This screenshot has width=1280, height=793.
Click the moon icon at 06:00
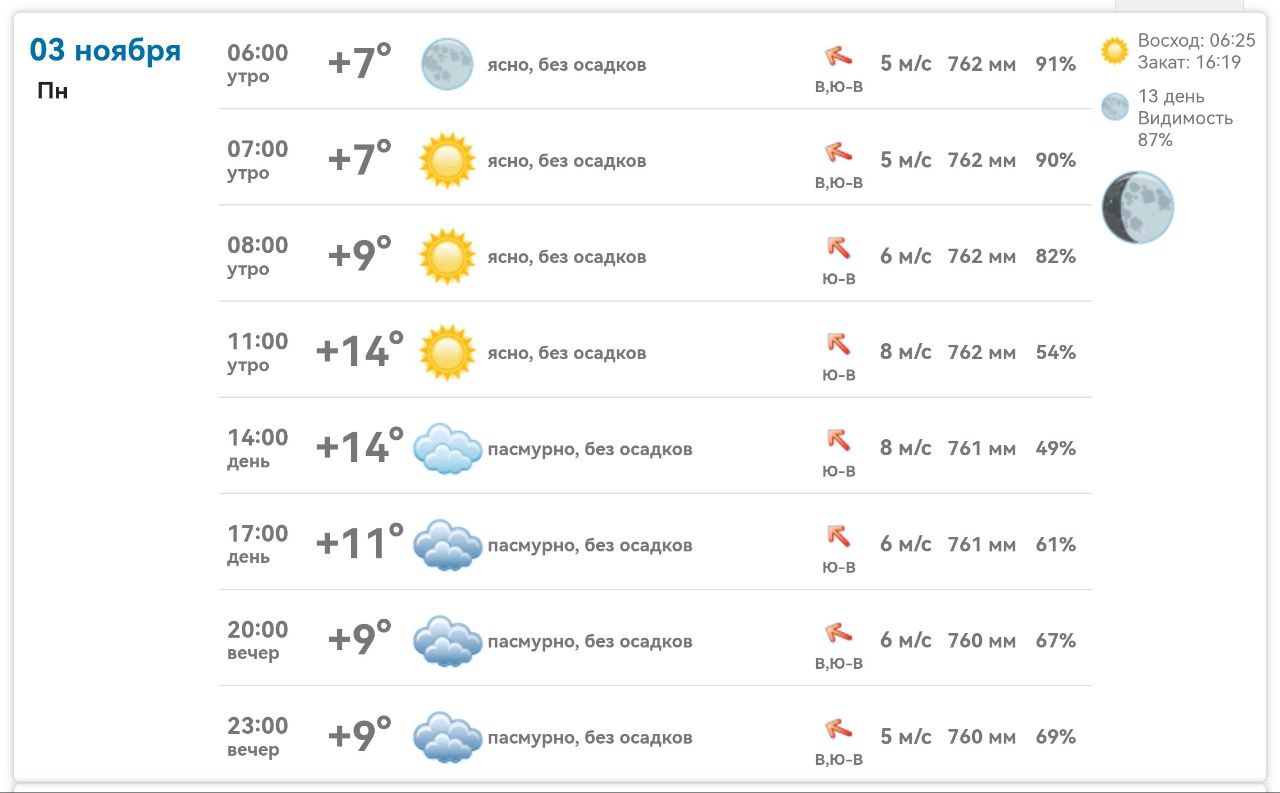(446, 64)
